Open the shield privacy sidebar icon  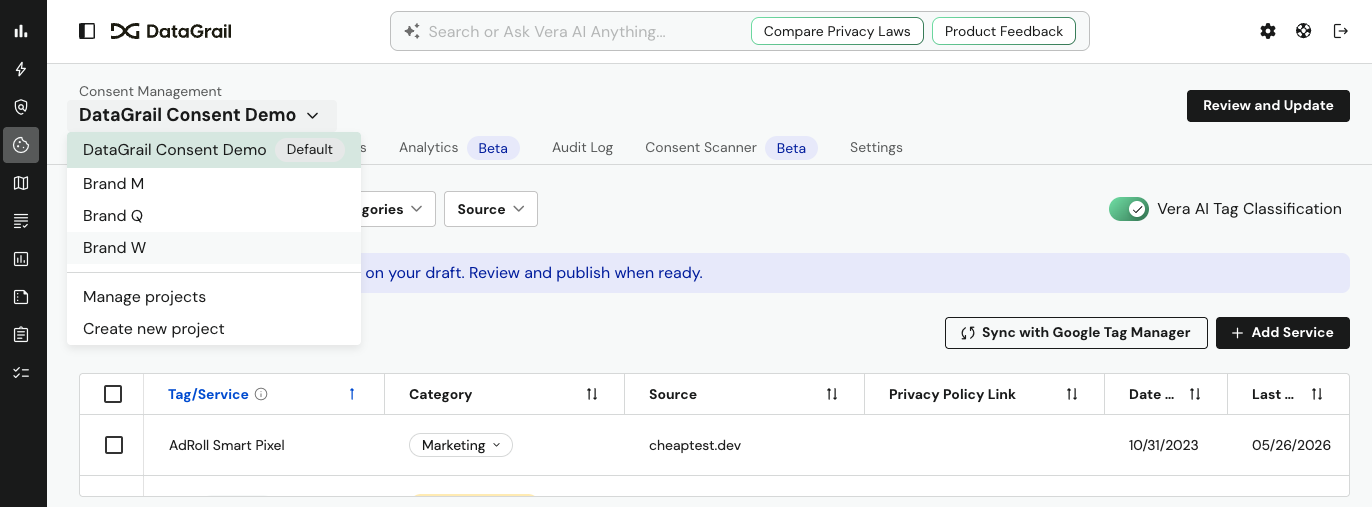pos(21,107)
